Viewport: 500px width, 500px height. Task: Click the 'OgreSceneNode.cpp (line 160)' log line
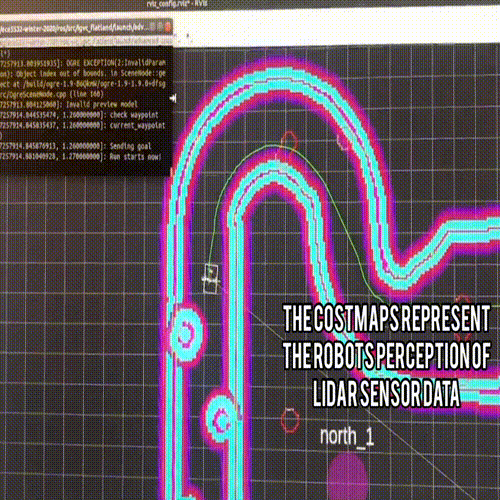pos(52,94)
